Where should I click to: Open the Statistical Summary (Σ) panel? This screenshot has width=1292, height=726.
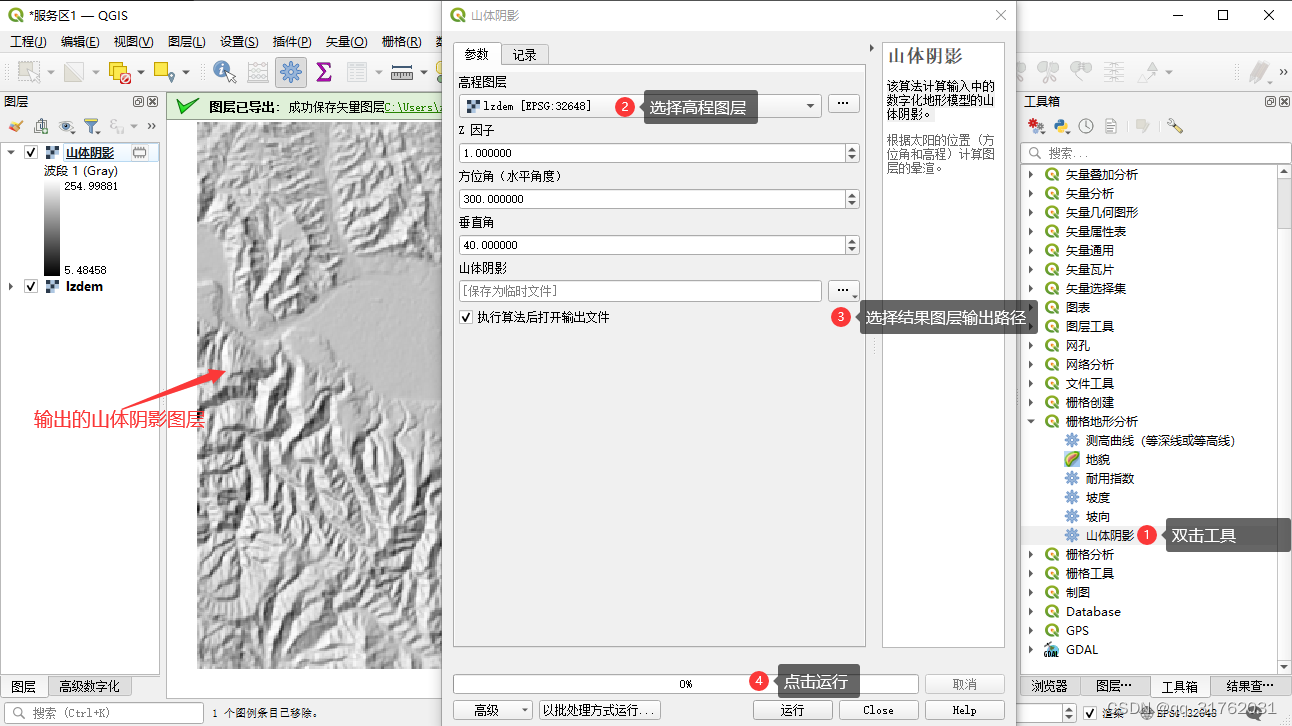click(x=322, y=71)
